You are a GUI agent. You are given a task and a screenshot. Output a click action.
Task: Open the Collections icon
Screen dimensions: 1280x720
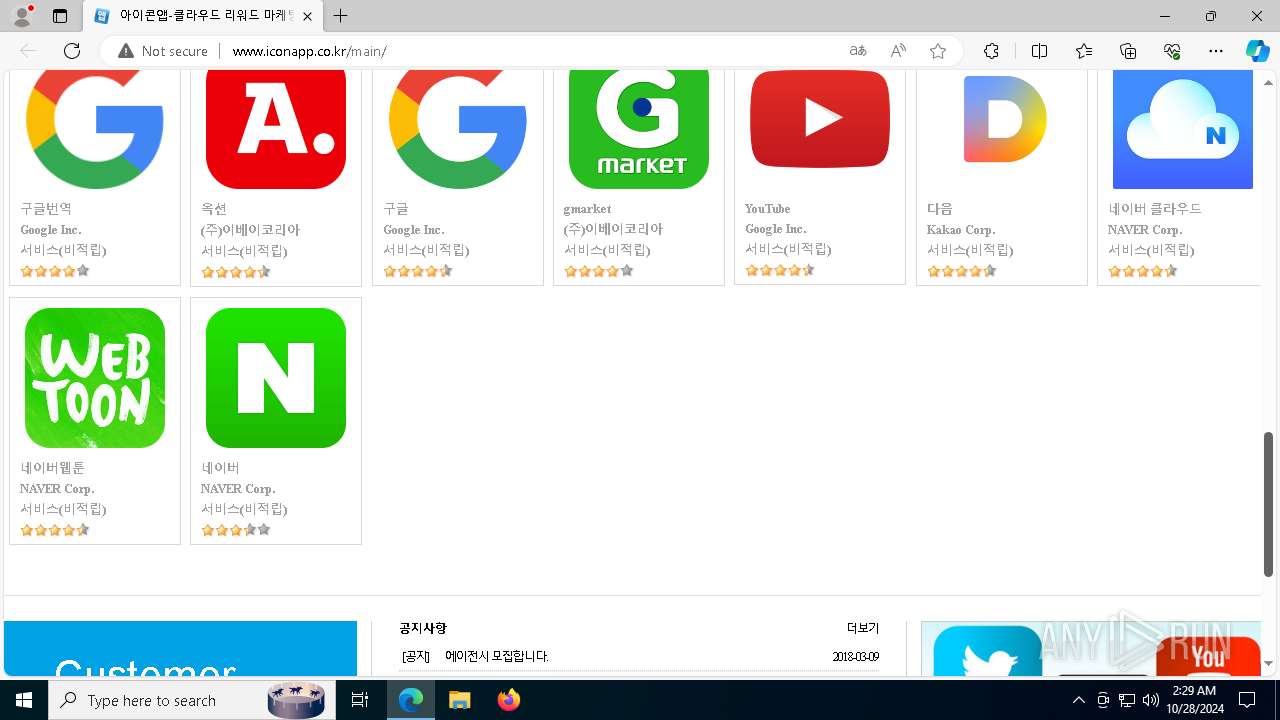[1128, 51]
